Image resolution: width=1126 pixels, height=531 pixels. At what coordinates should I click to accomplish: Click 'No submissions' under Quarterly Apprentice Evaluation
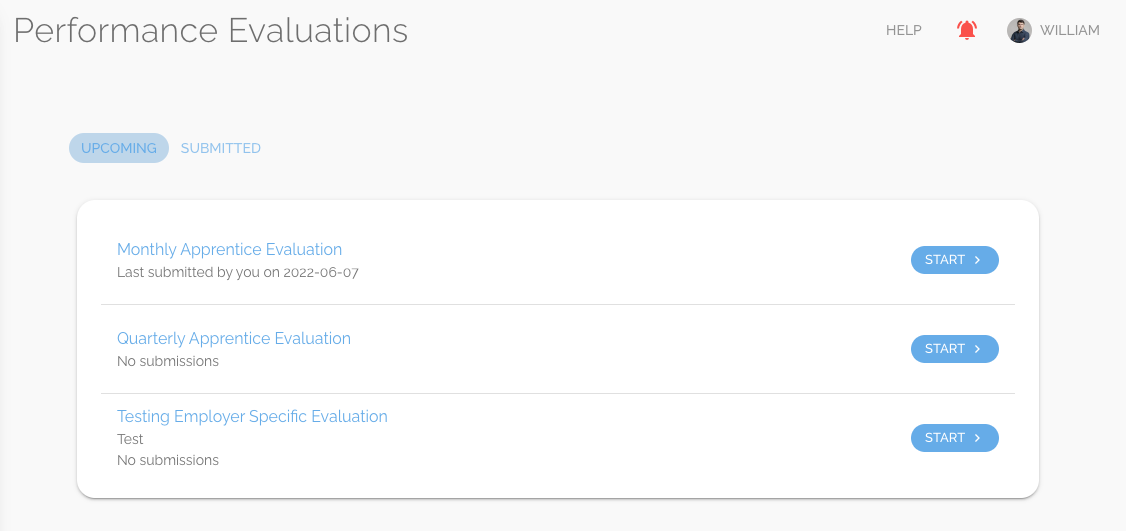tap(168, 361)
